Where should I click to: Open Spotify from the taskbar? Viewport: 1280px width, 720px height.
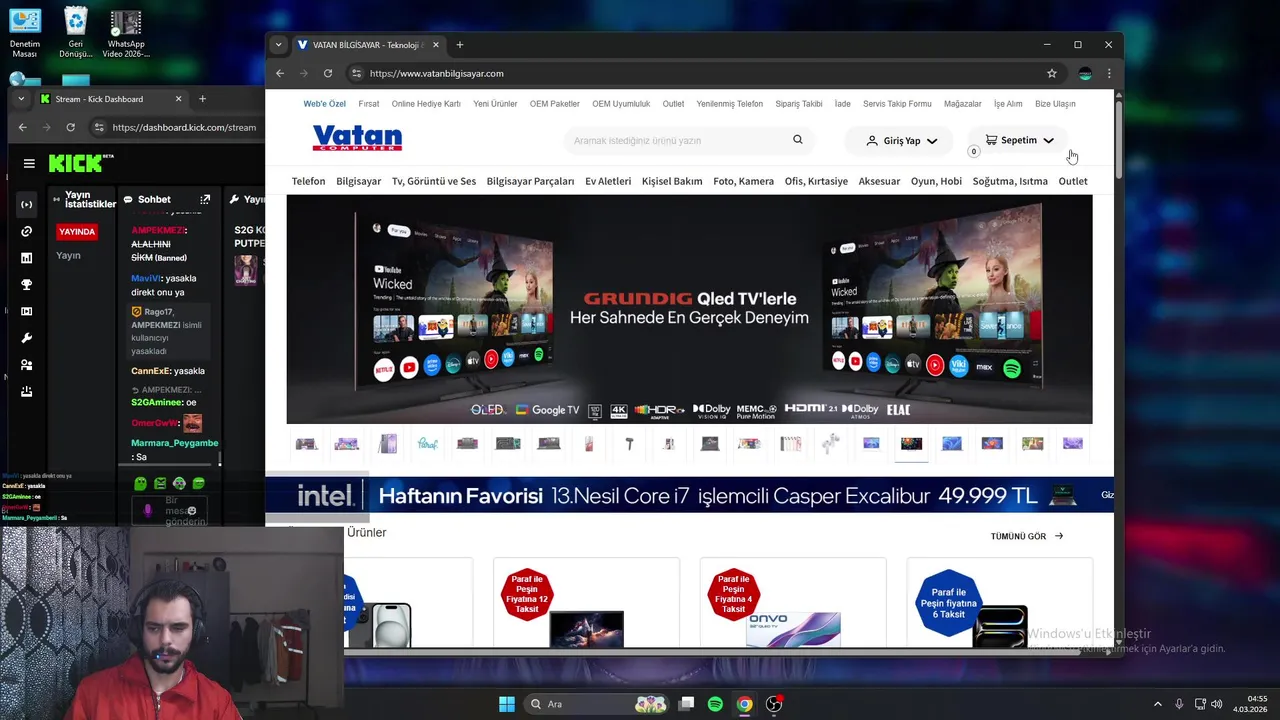pos(715,704)
